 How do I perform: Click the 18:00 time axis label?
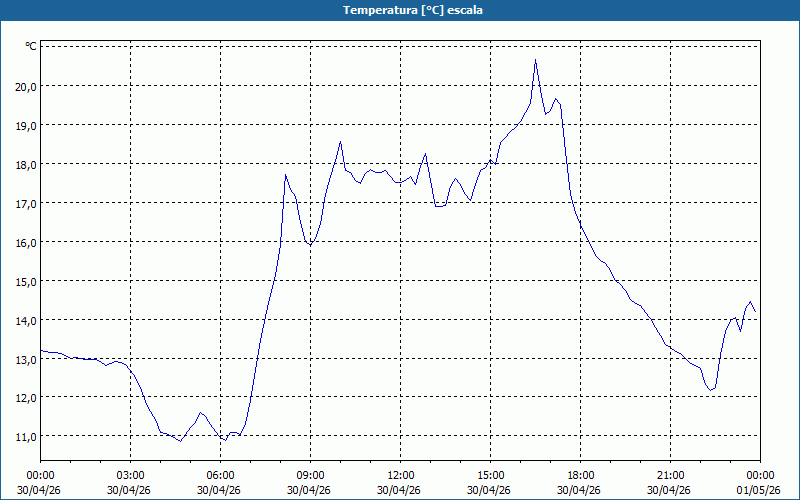pyautogui.click(x=581, y=476)
